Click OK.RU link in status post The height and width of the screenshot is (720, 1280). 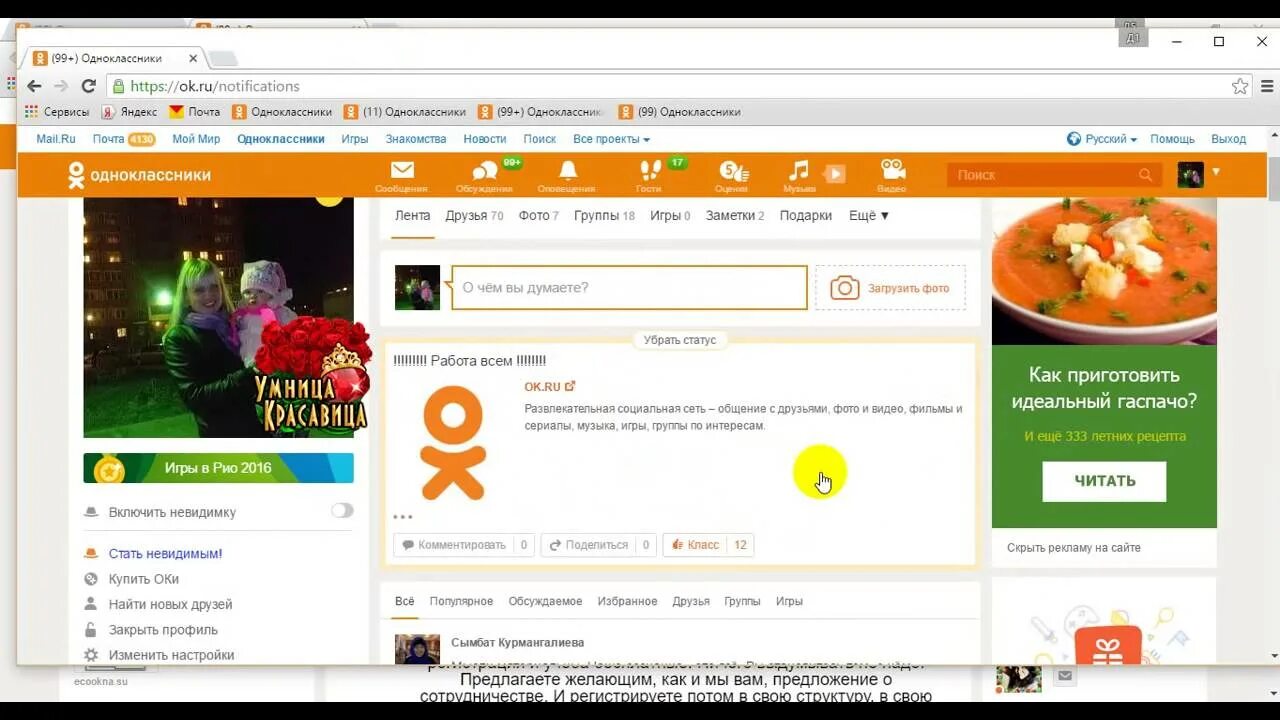(x=549, y=386)
